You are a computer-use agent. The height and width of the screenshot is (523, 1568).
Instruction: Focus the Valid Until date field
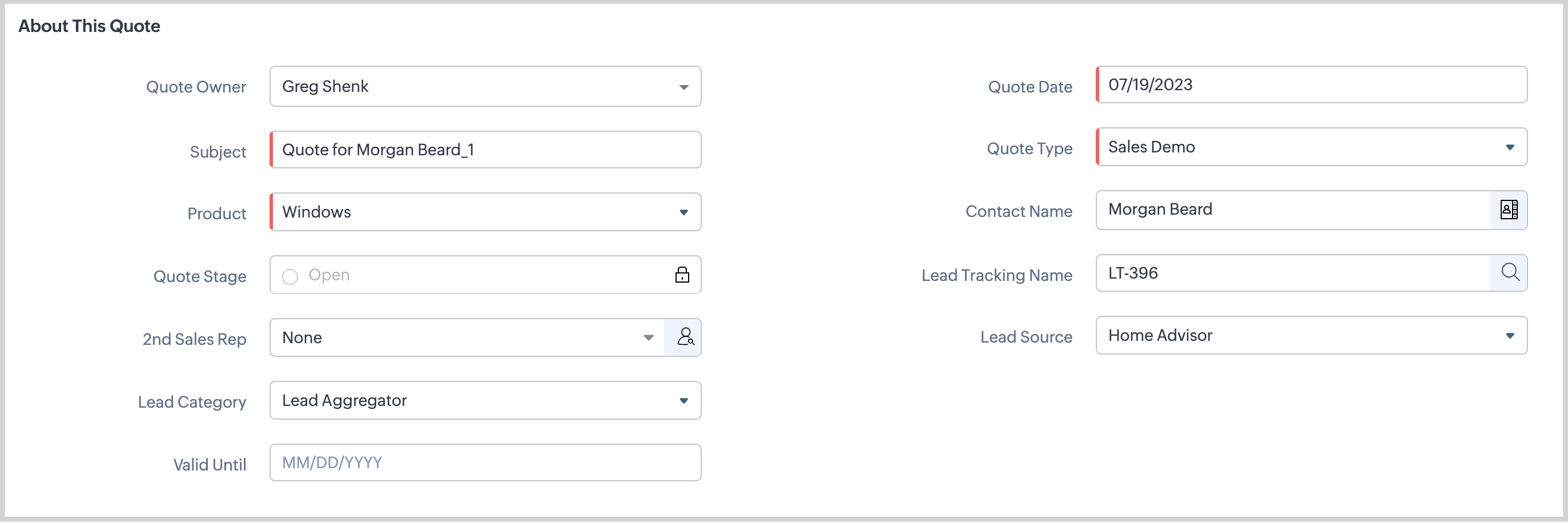click(x=486, y=462)
